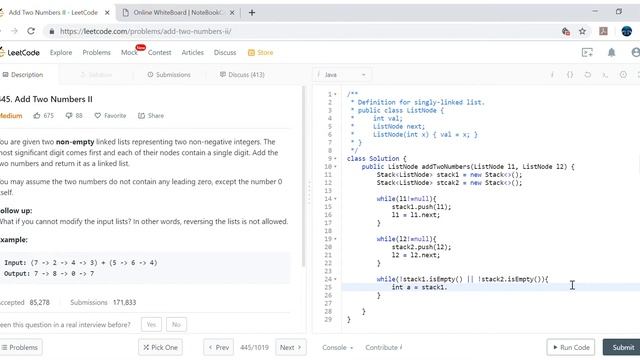Open Articles in the navigation
This screenshot has height=360, width=640.
coord(193,53)
